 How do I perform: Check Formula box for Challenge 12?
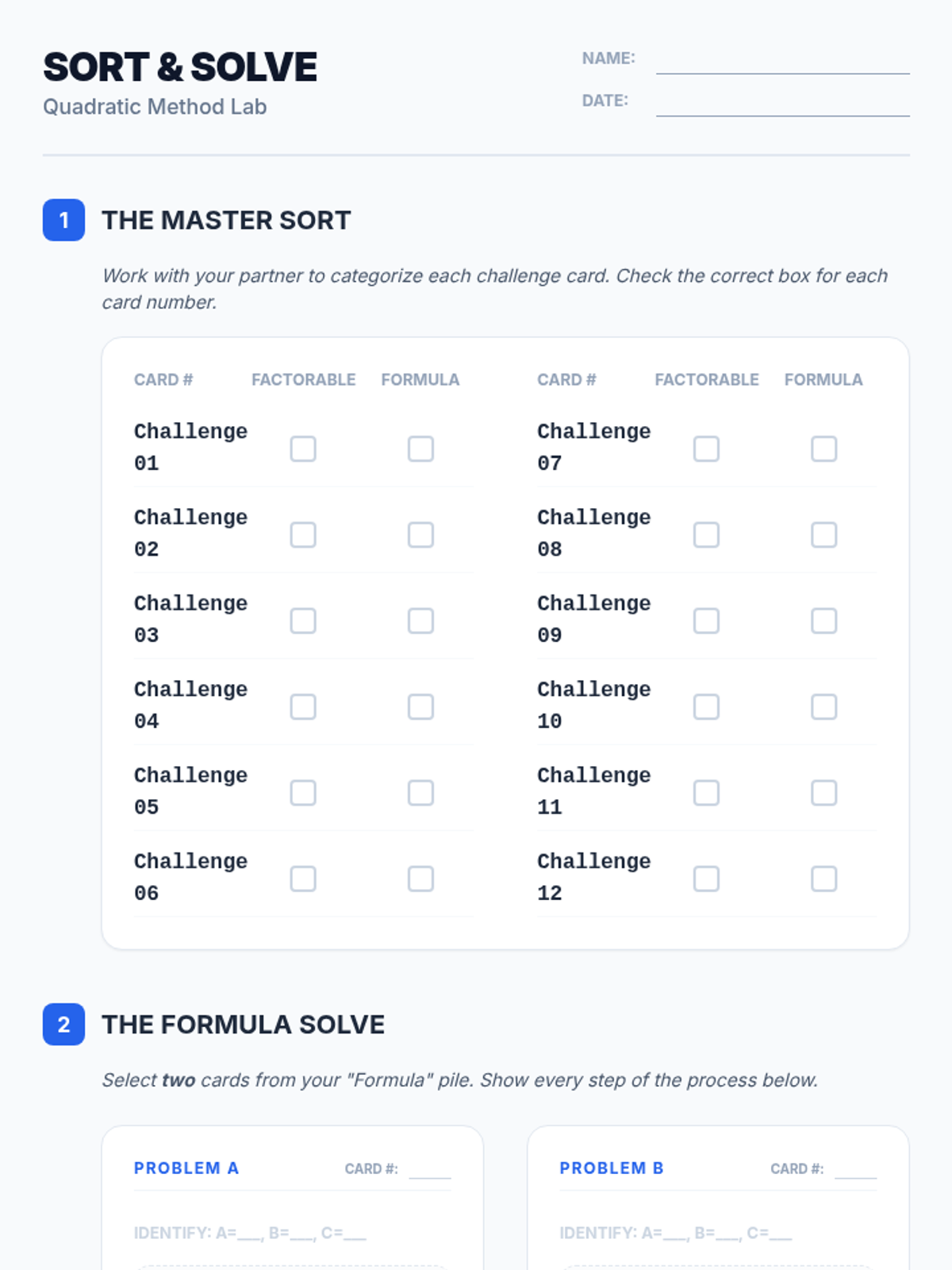tap(823, 879)
